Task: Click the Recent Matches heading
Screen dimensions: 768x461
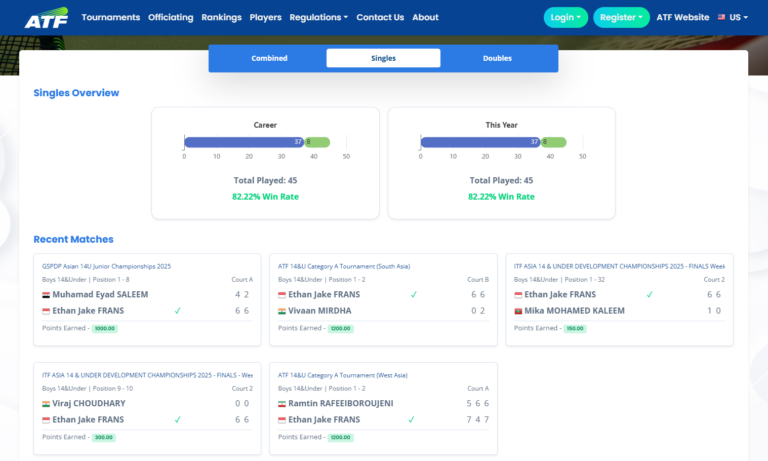Action: click(73, 240)
